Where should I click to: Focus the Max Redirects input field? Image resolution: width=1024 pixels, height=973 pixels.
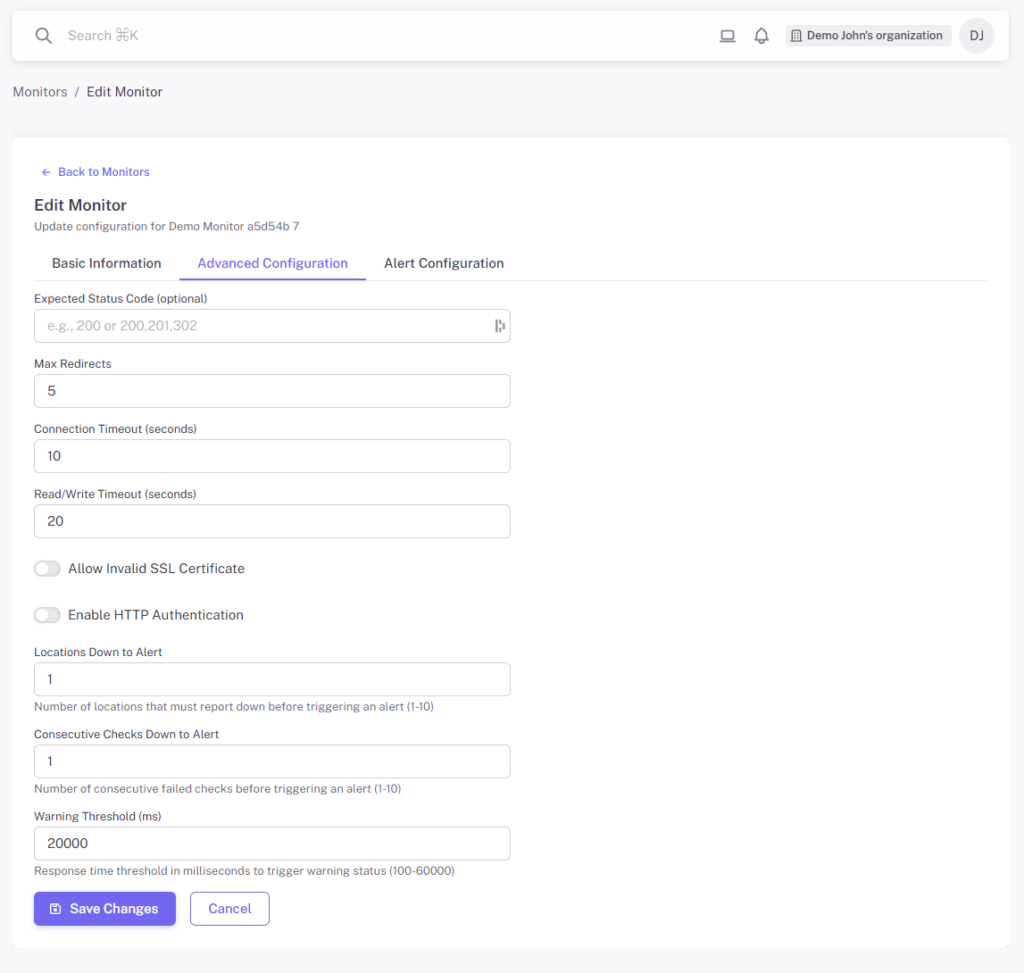pyautogui.click(x=272, y=391)
